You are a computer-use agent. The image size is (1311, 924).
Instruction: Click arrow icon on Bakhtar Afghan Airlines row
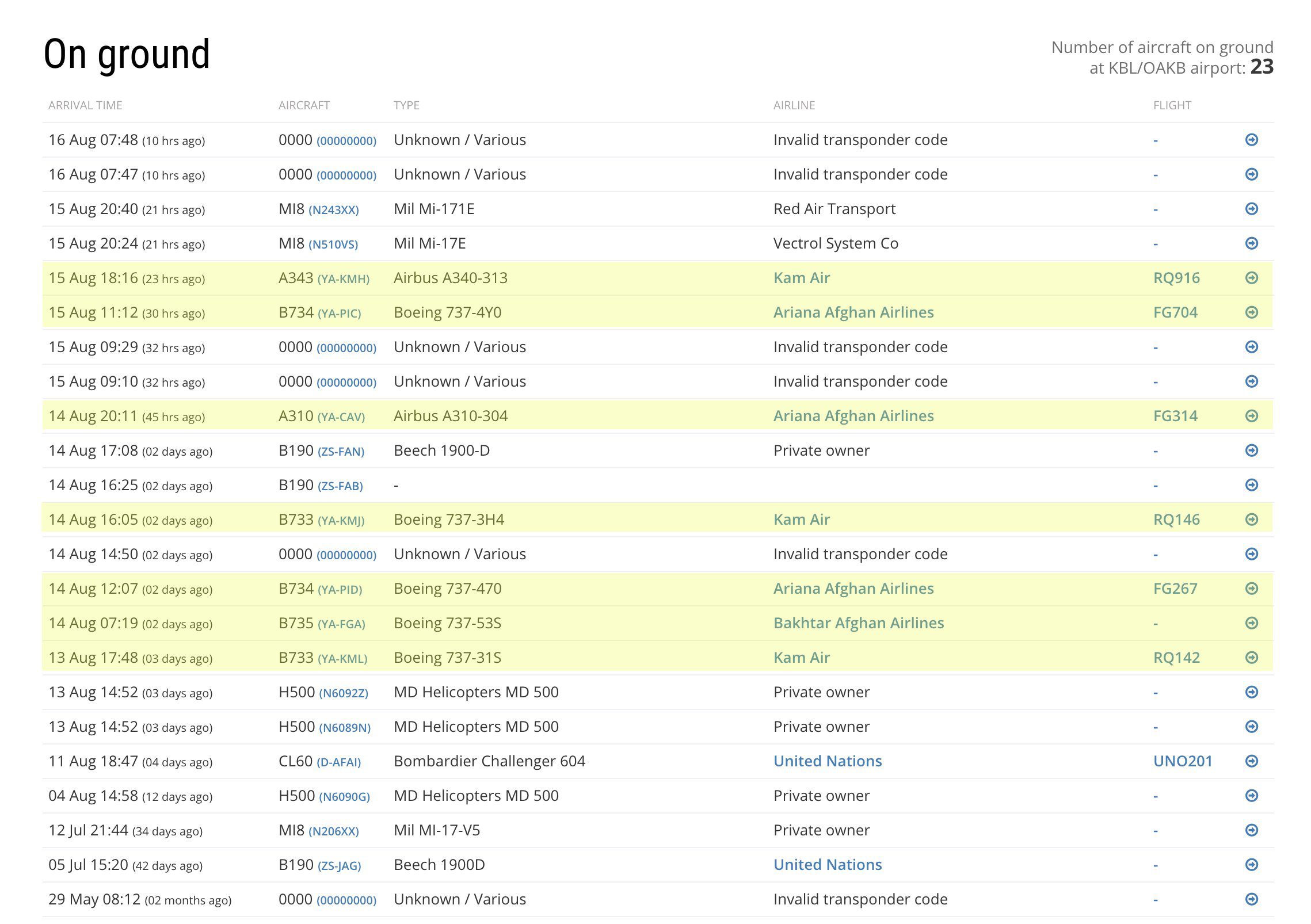pyautogui.click(x=1251, y=623)
